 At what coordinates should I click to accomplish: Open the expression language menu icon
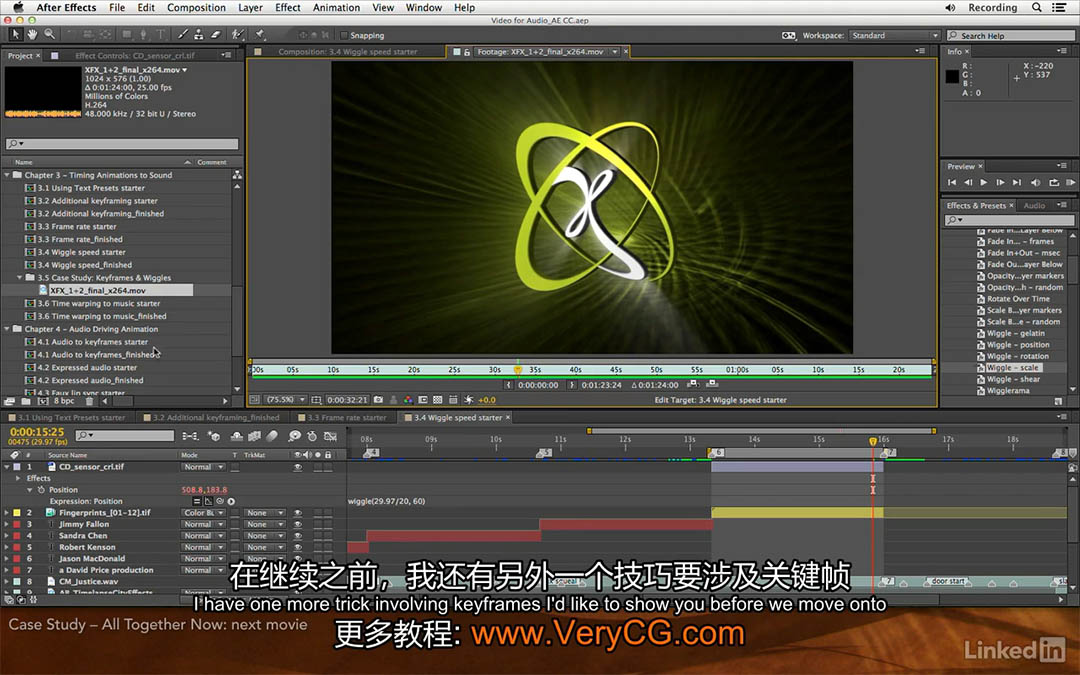(231, 501)
